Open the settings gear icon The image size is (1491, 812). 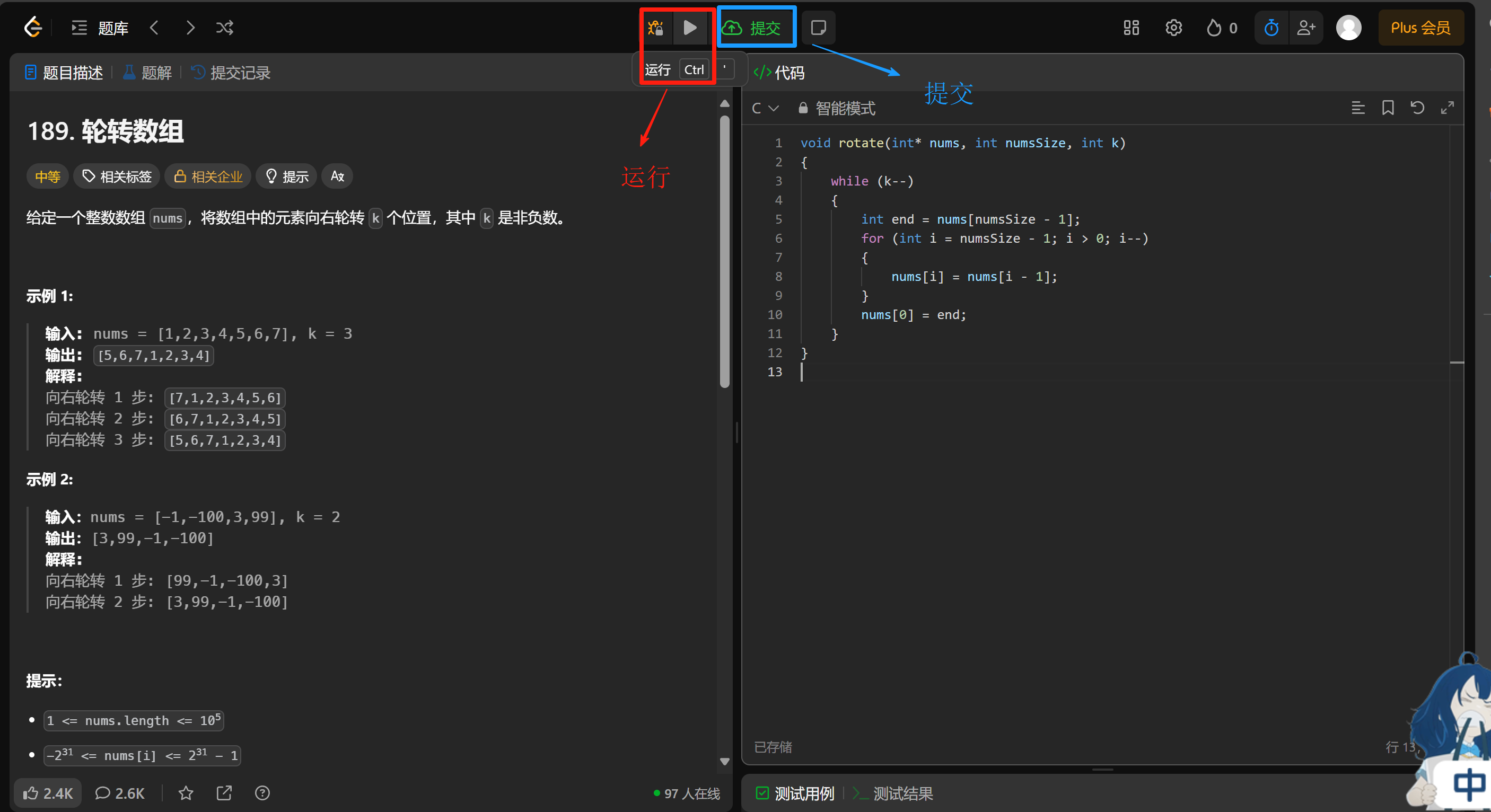(1173, 28)
